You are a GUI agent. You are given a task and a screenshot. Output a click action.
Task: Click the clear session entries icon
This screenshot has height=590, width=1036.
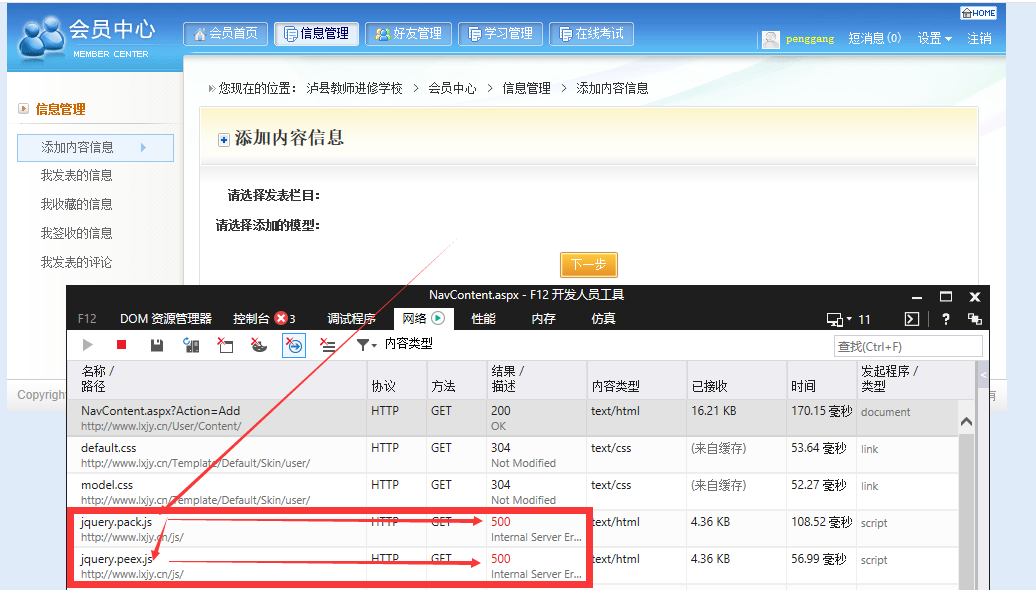327,345
